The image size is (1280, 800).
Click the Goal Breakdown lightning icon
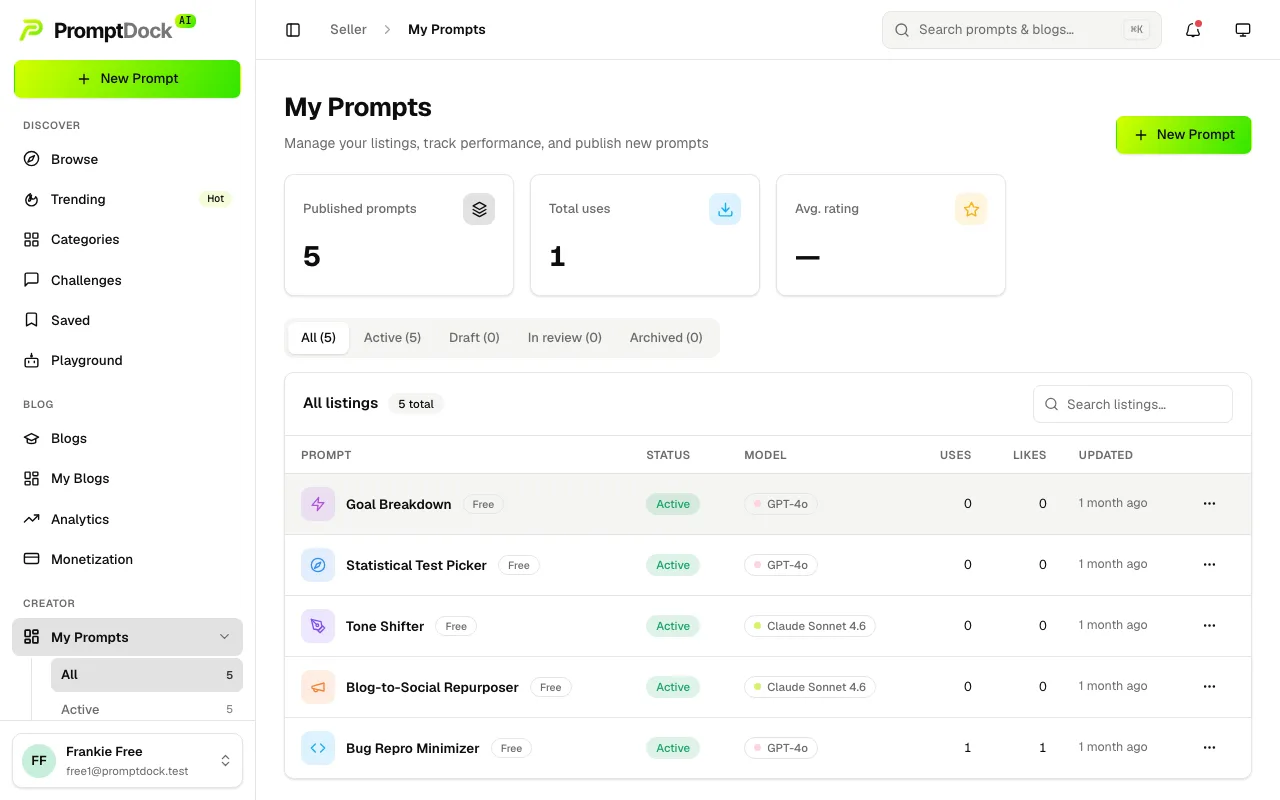(x=318, y=504)
